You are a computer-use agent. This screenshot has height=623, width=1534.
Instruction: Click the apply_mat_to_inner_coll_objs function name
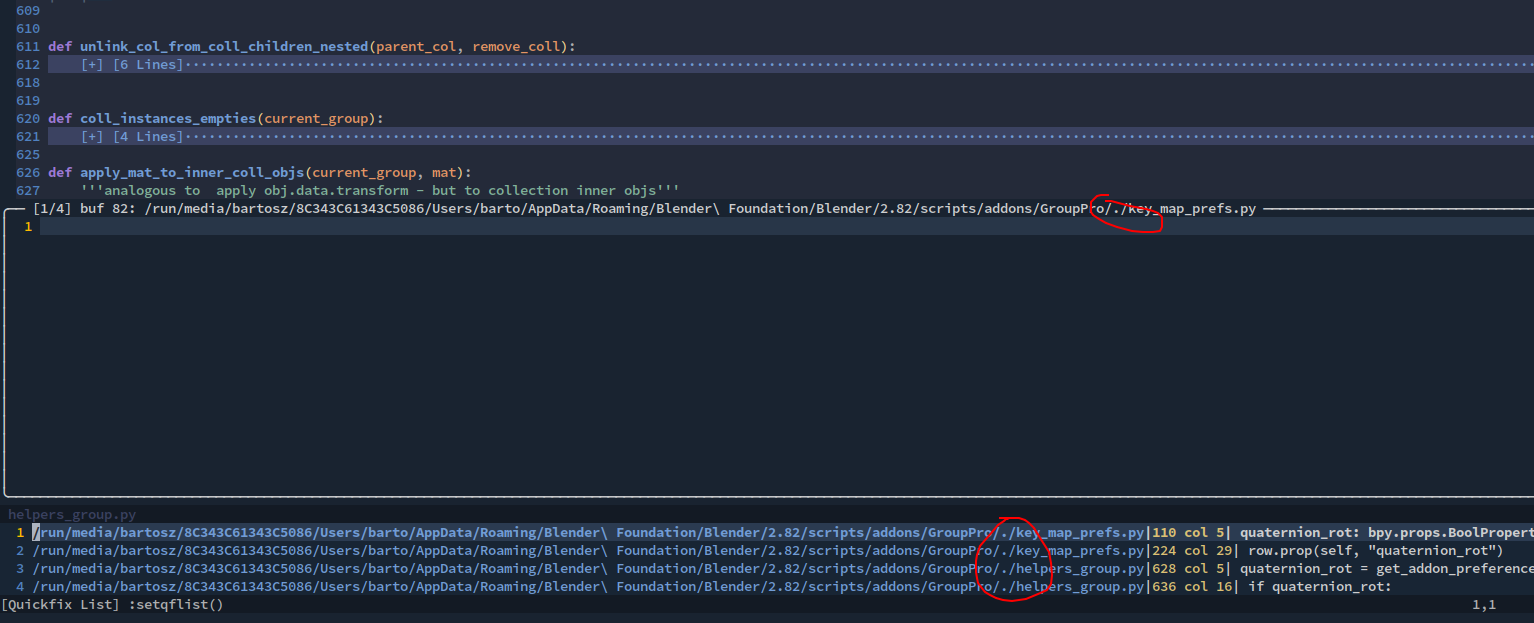(192, 173)
